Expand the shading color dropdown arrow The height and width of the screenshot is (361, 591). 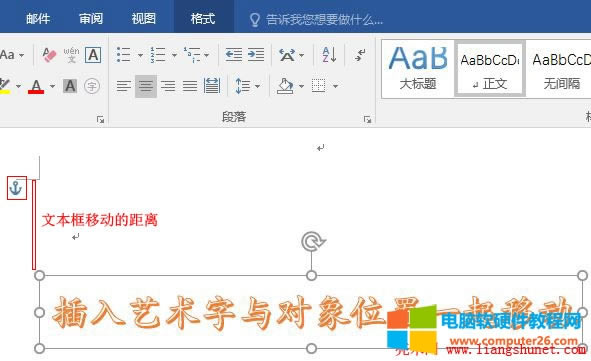pos(302,86)
